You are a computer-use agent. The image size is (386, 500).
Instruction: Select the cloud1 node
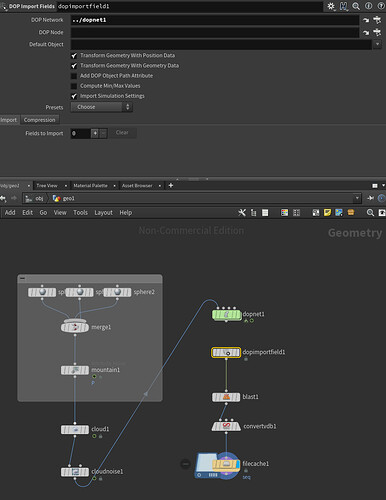click(x=75, y=429)
